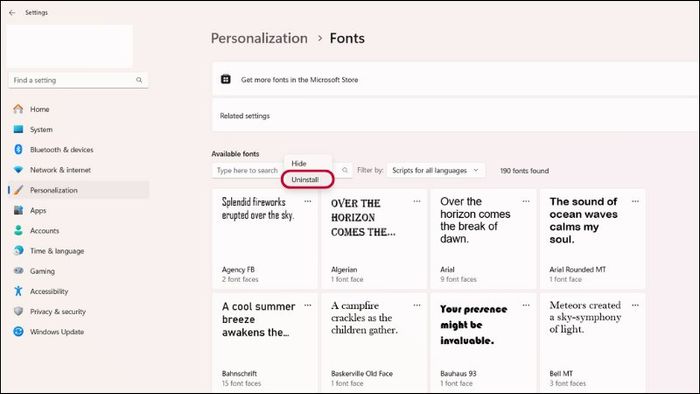
Task: Click the 190 fonts found text
Action: click(x=525, y=171)
